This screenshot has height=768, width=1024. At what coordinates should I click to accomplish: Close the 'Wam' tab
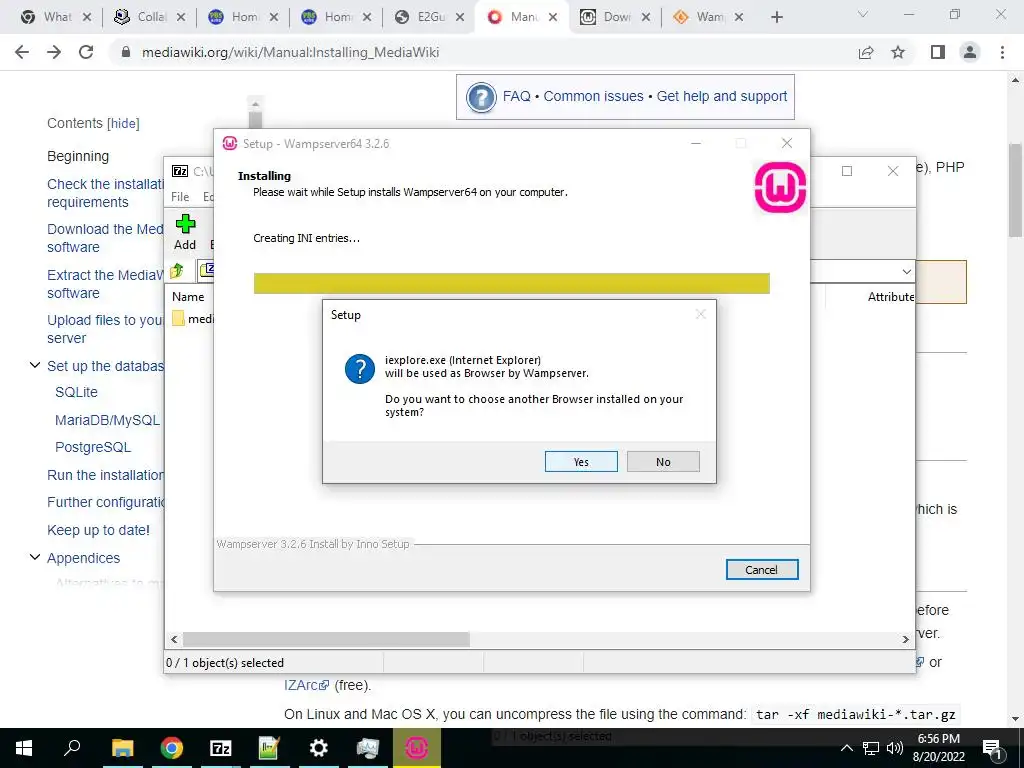(x=739, y=18)
